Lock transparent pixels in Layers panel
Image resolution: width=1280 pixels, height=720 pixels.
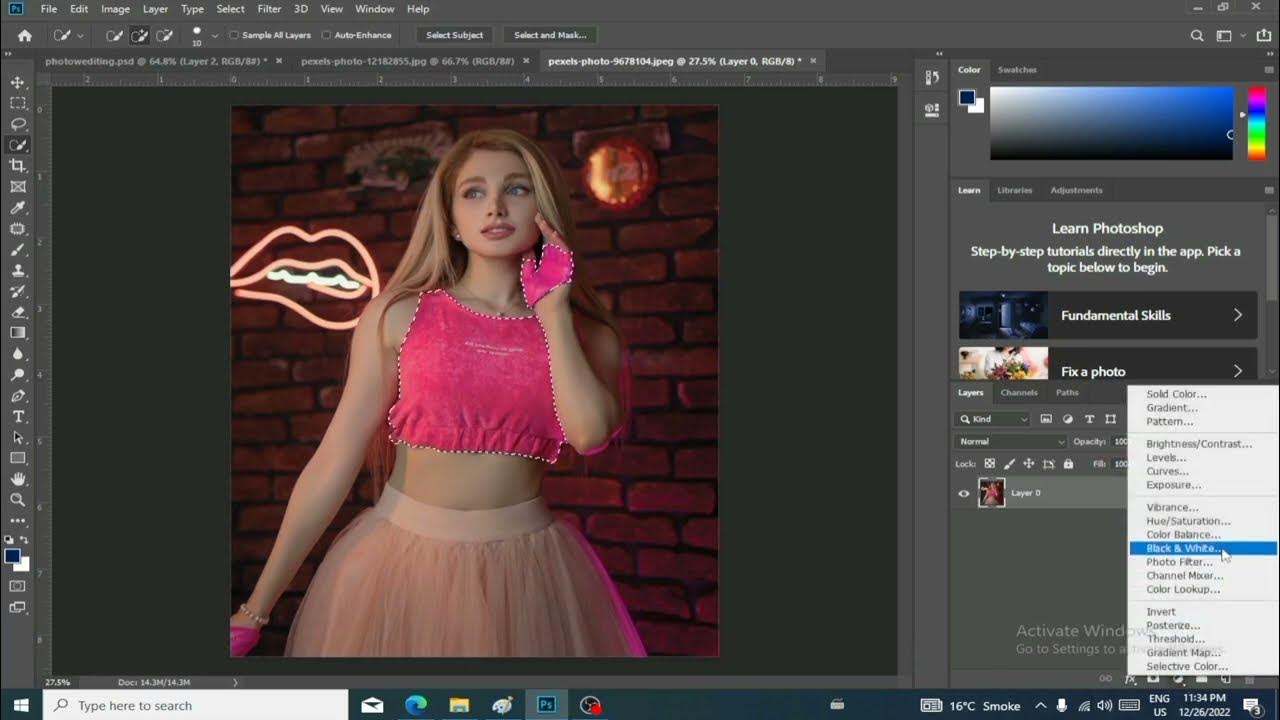click(x=990, y=464)
